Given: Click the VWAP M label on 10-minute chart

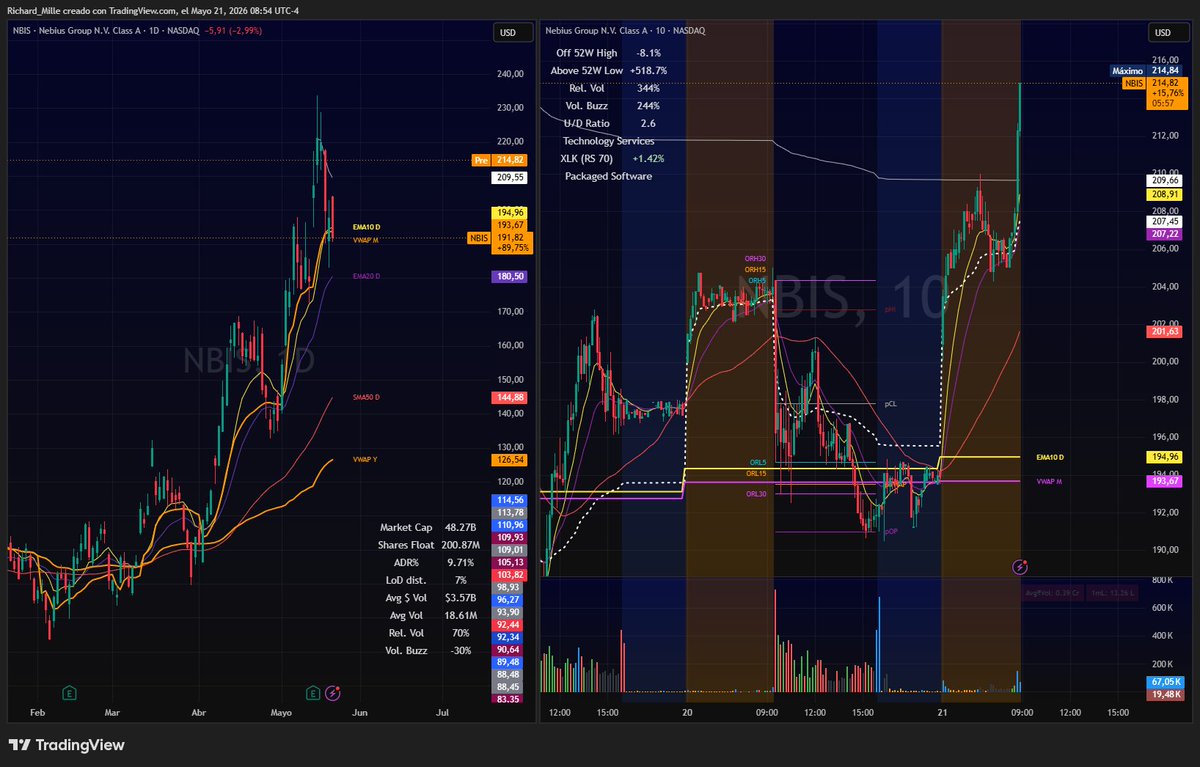Looking at the screenshot, I should (1050, 481).
